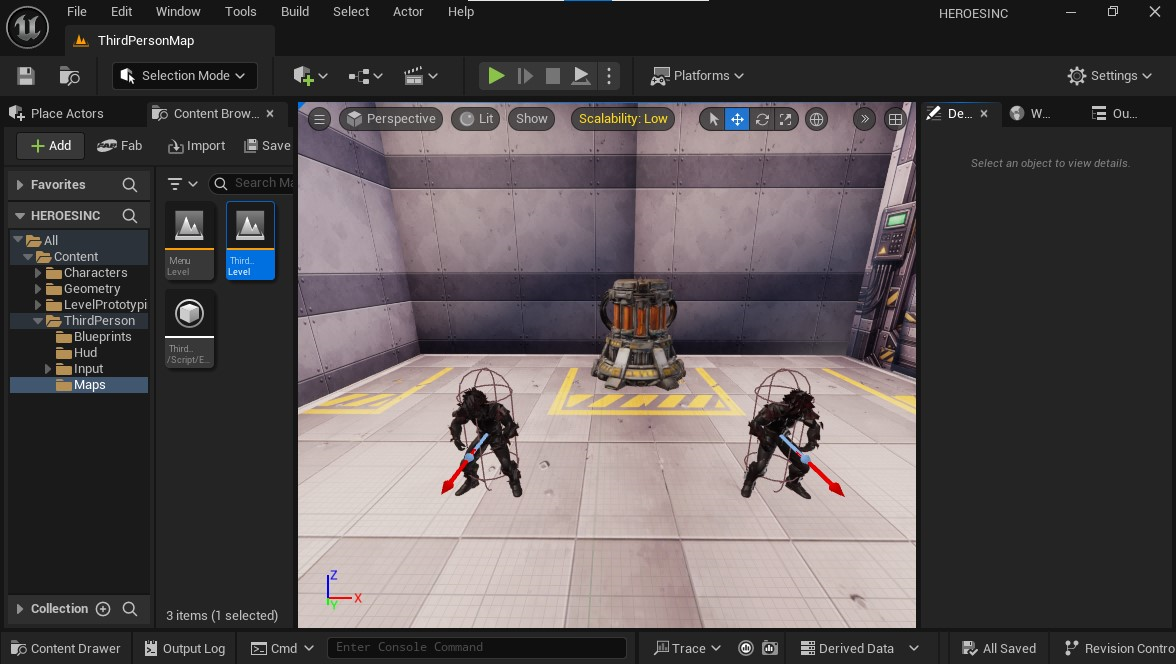Open the Build menu
1176x664 pixels.
pos(295,12)
